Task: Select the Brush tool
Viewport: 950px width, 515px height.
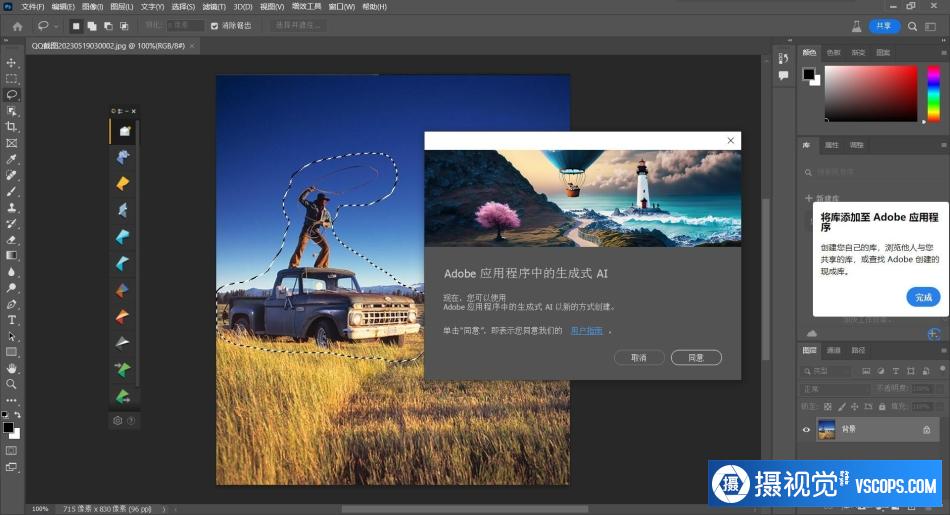Action: 11,191
